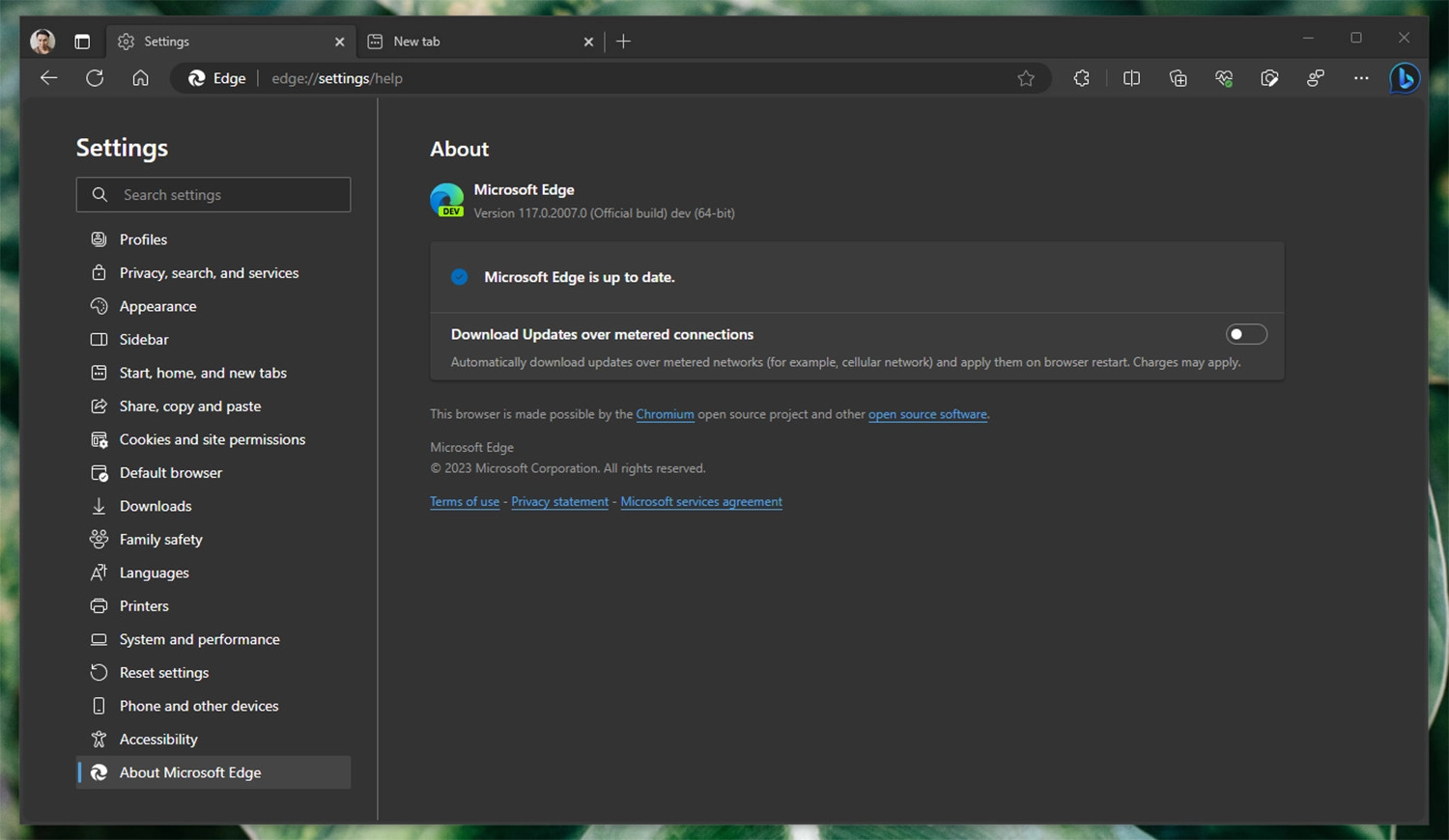Select the Settings tab
The image size is (1449, 840).
(x=231, y=42)
